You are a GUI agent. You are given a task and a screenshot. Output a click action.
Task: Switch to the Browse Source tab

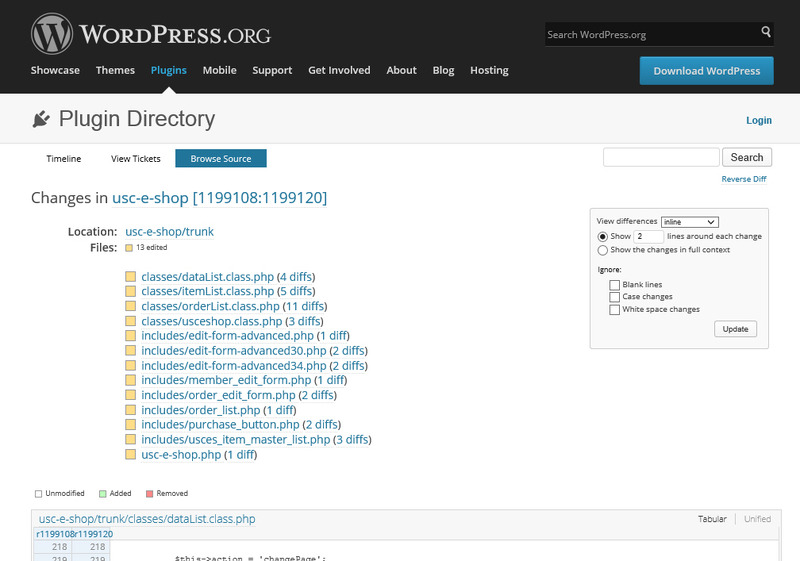click(221, 158)
